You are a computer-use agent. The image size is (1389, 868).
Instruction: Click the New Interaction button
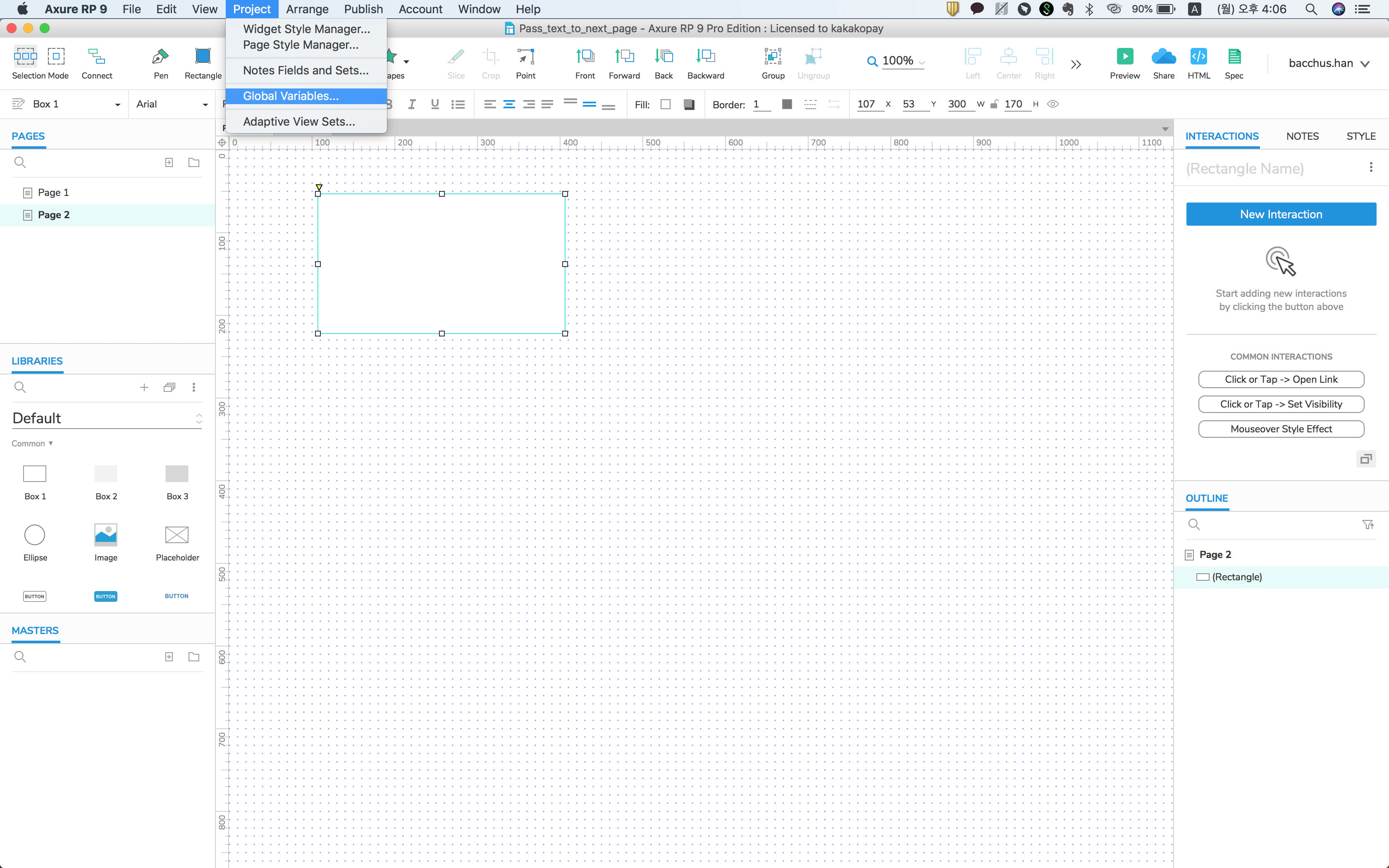[1281, 214]
